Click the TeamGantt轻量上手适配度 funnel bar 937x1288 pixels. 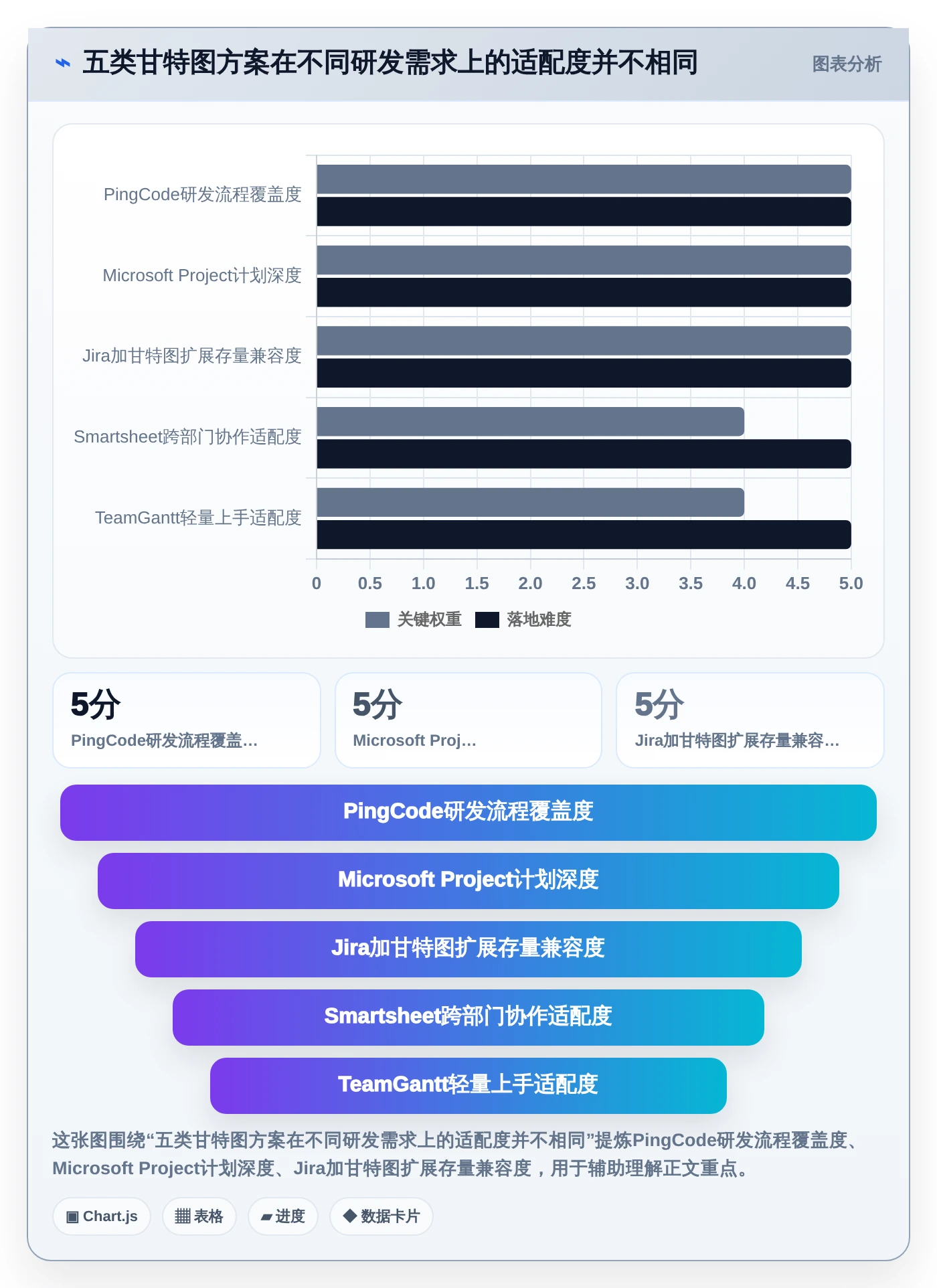(x=468, y=1086)
